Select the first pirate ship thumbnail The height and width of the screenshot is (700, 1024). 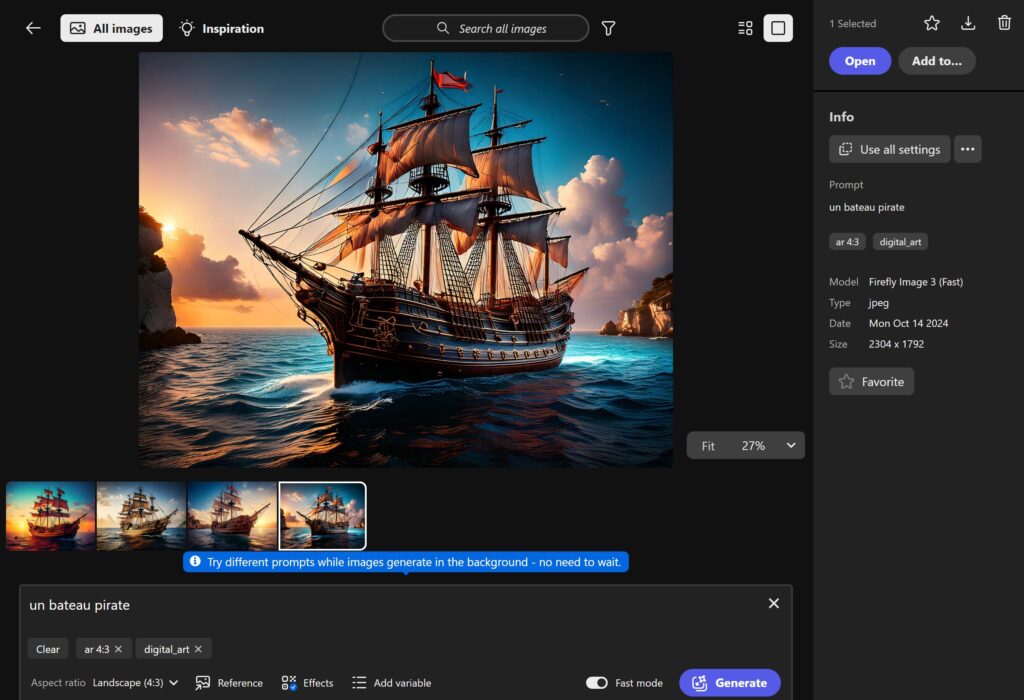click(x=50, y=515)
